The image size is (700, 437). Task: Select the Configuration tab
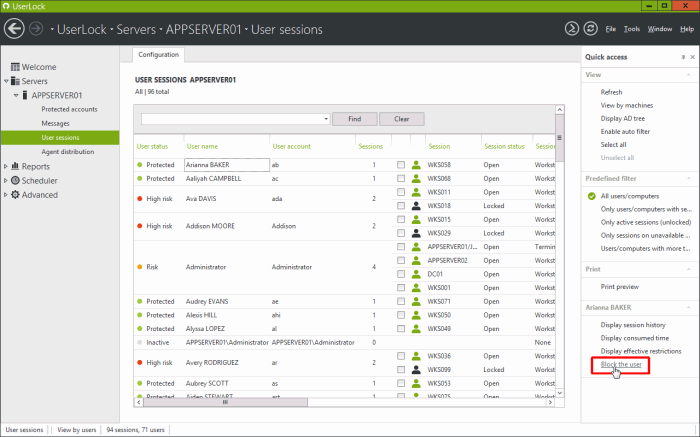[x=158, y=54]
